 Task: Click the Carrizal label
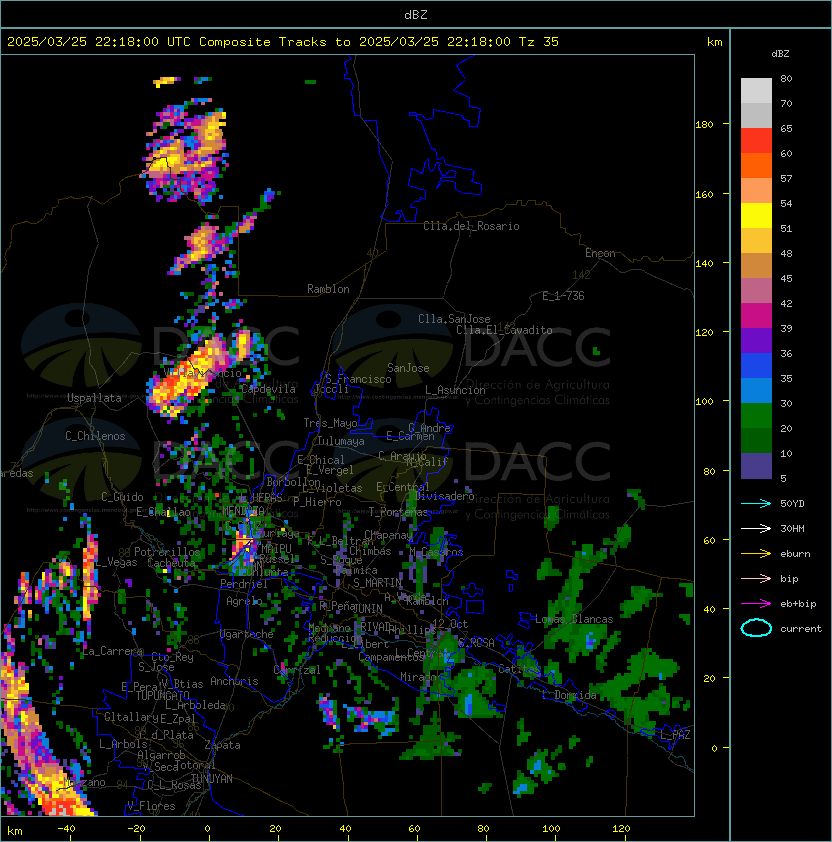(297, 670)
